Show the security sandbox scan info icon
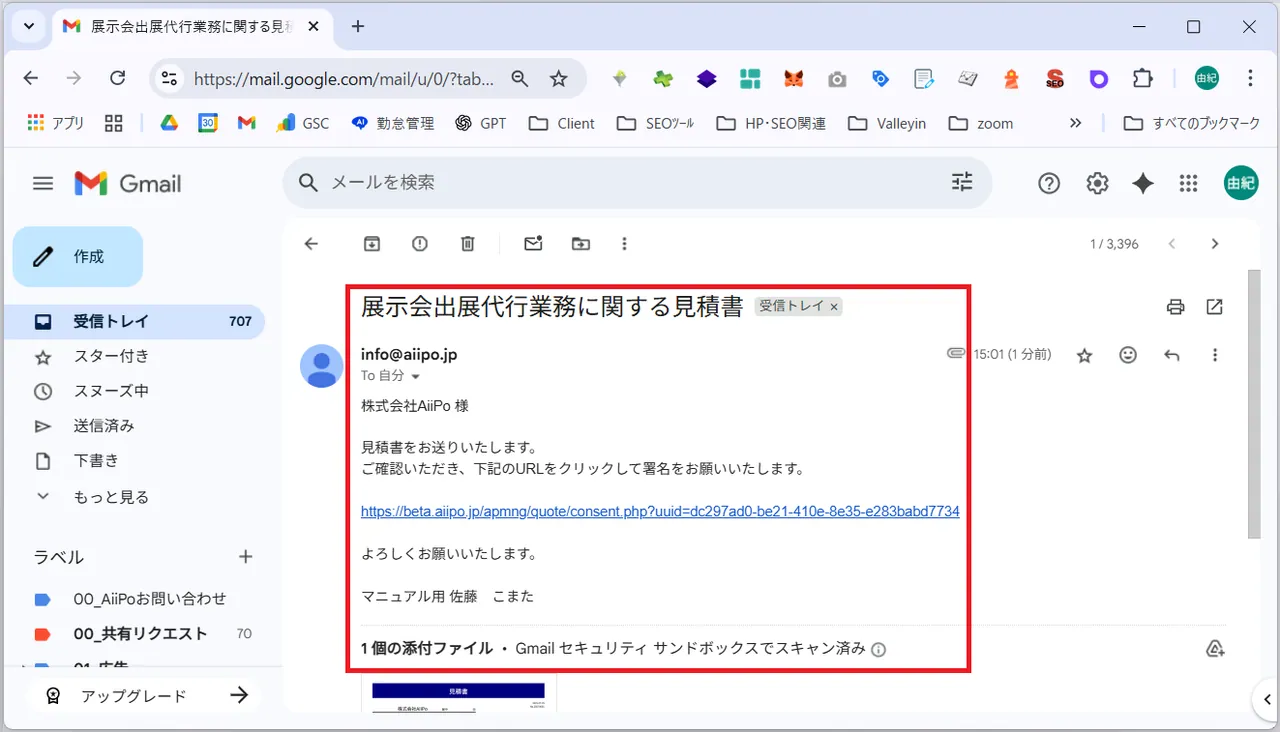The image size is (1280, 732). click(879, 649)
